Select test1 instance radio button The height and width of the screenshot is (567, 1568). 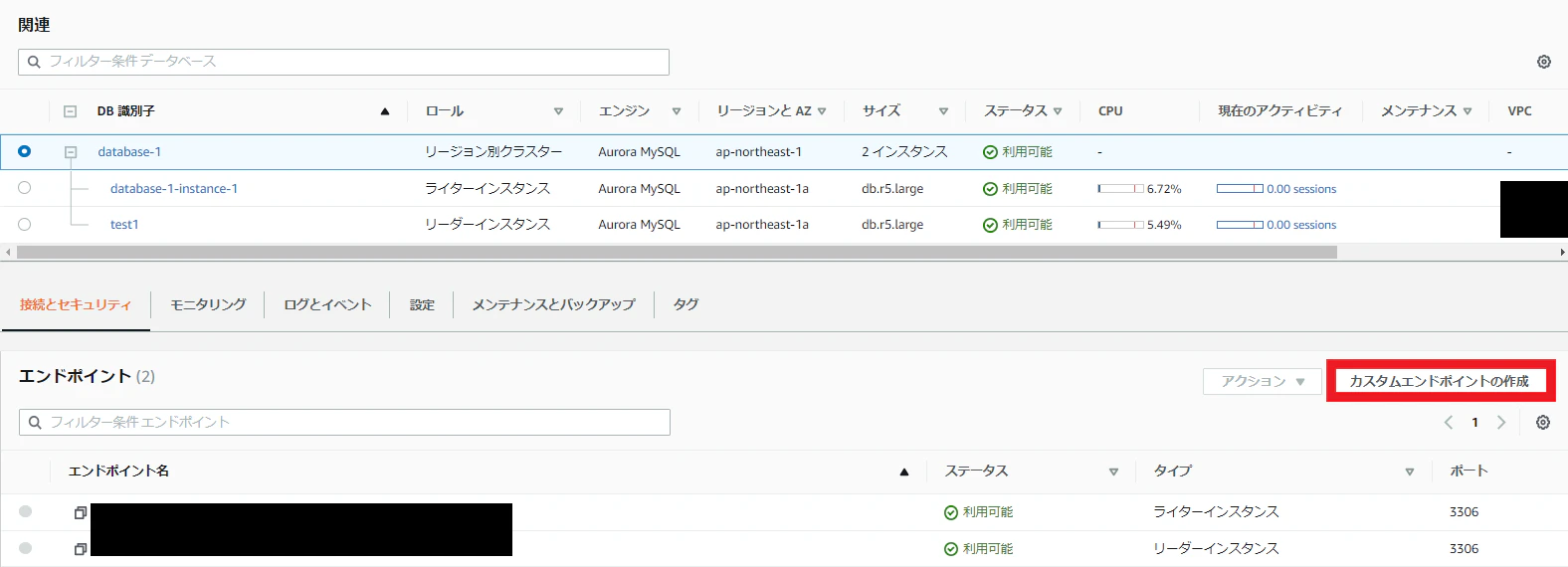pyautogui.click(x=24, y=224)
